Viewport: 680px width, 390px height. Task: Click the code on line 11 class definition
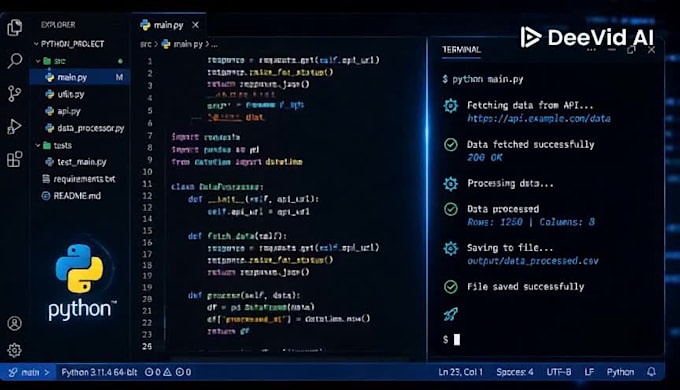(x=217, y=187)
